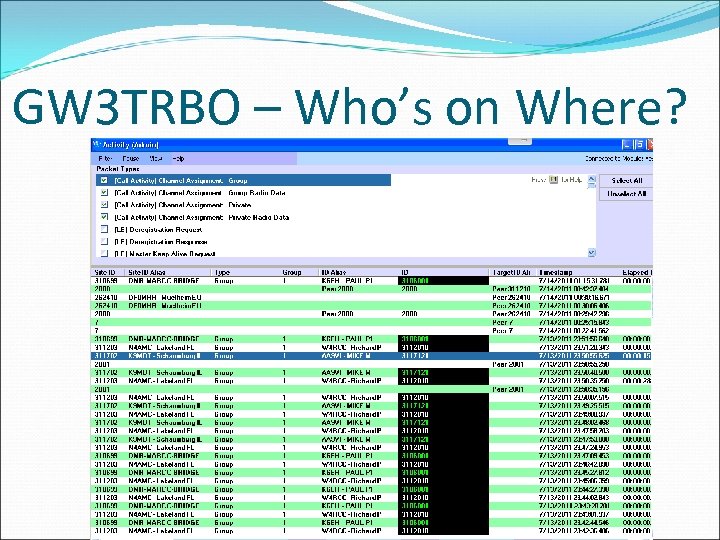Sort by the Site ID column header

(104, 272)
